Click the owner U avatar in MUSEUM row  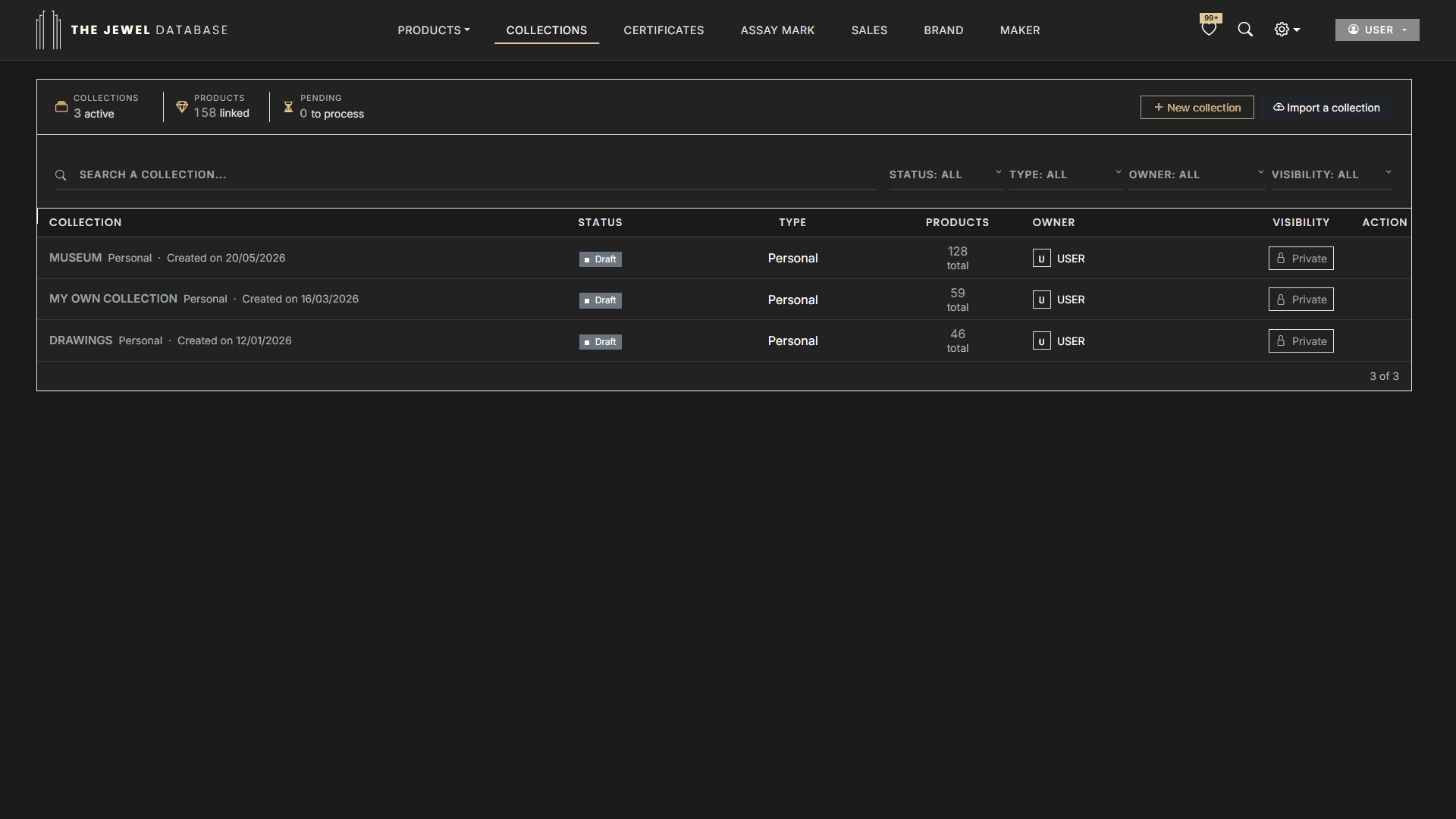pos(1041,259)
